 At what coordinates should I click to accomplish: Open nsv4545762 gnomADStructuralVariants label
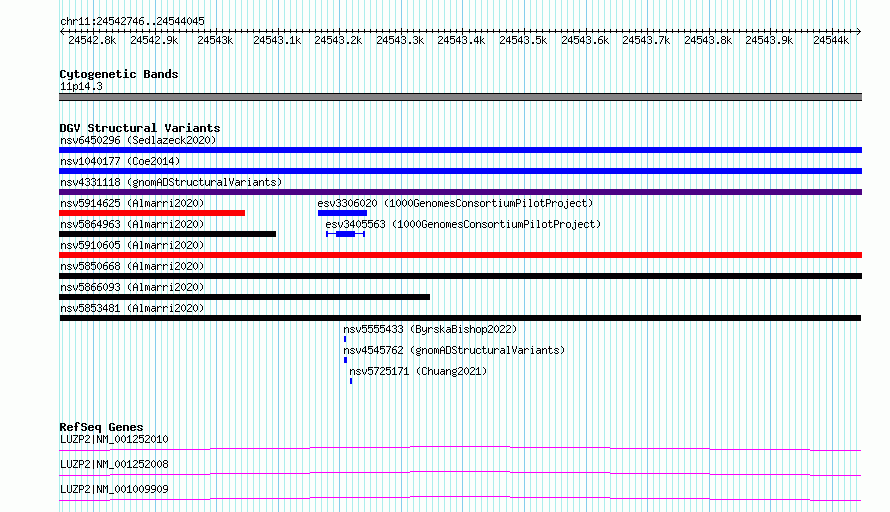[454, 350]
